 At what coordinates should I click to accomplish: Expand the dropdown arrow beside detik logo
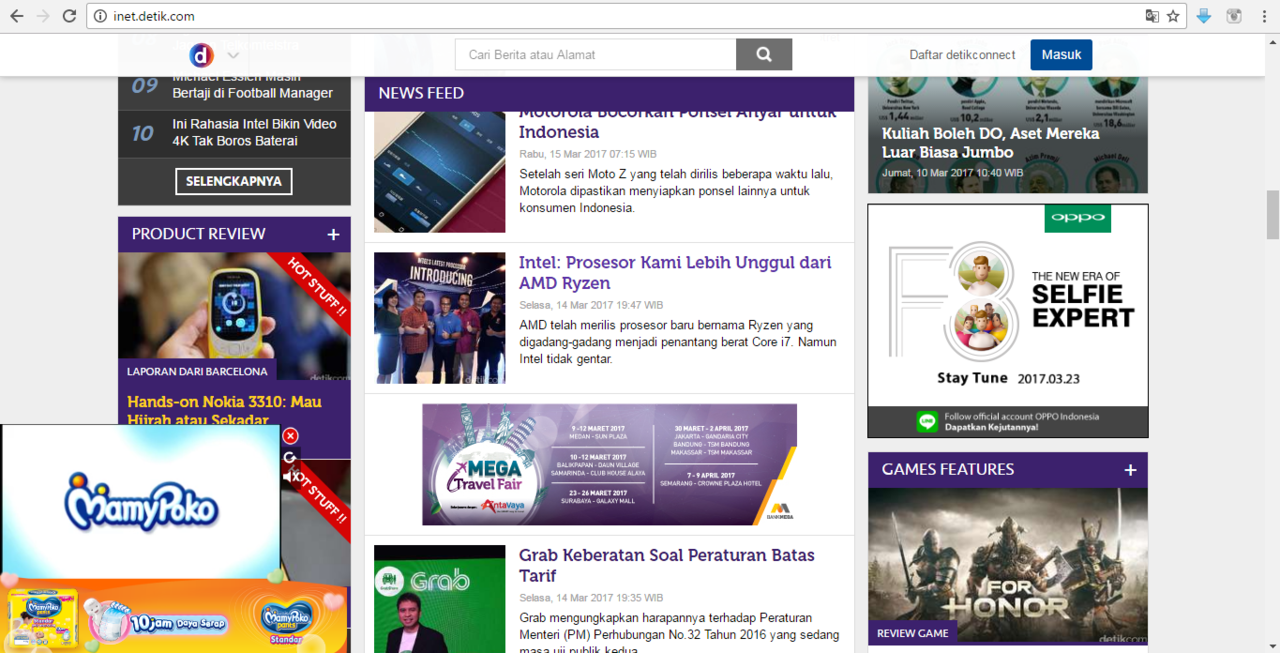(233, 56)
